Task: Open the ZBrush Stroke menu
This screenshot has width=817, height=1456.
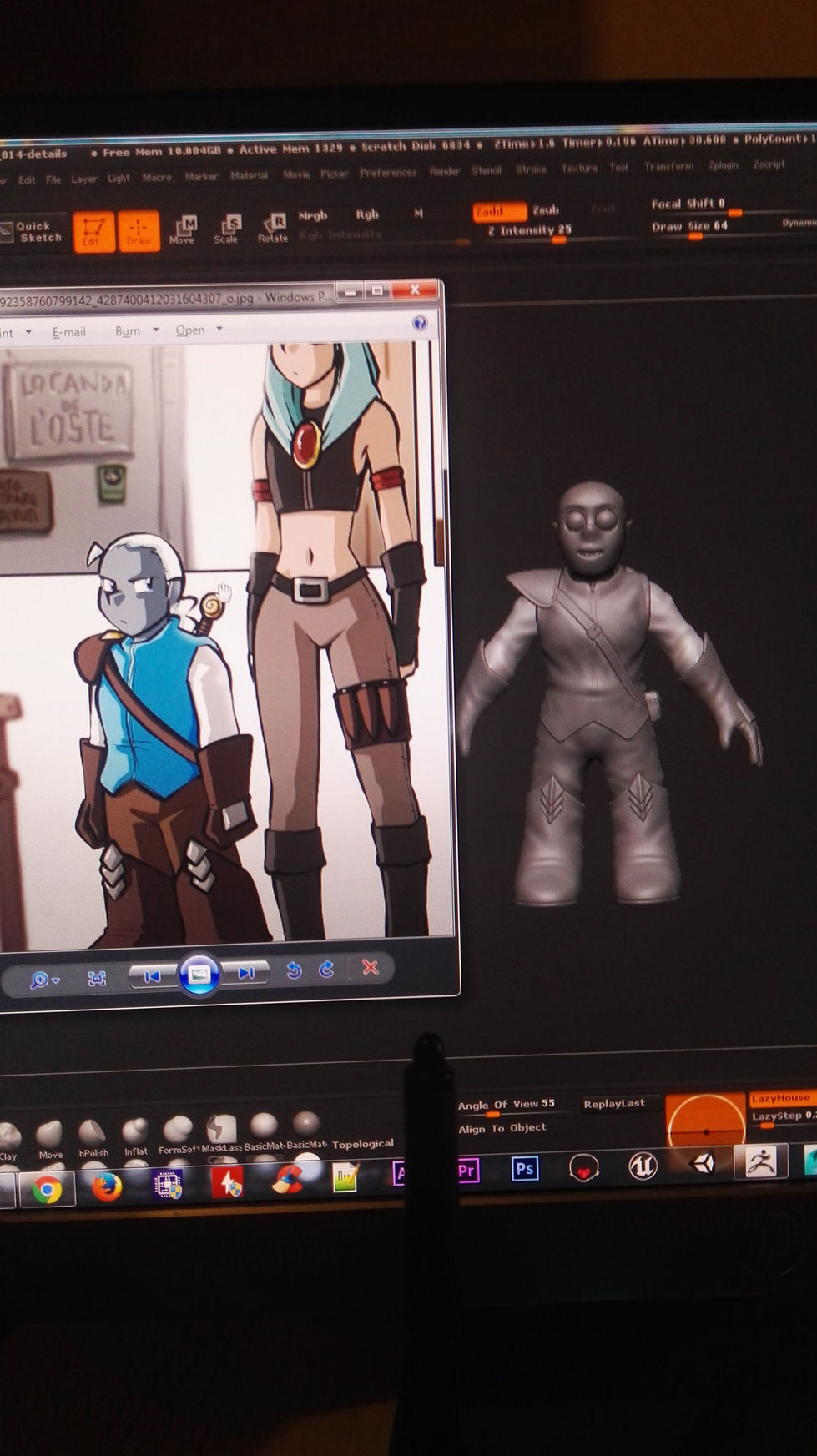Action: click(x=531, y=169)
